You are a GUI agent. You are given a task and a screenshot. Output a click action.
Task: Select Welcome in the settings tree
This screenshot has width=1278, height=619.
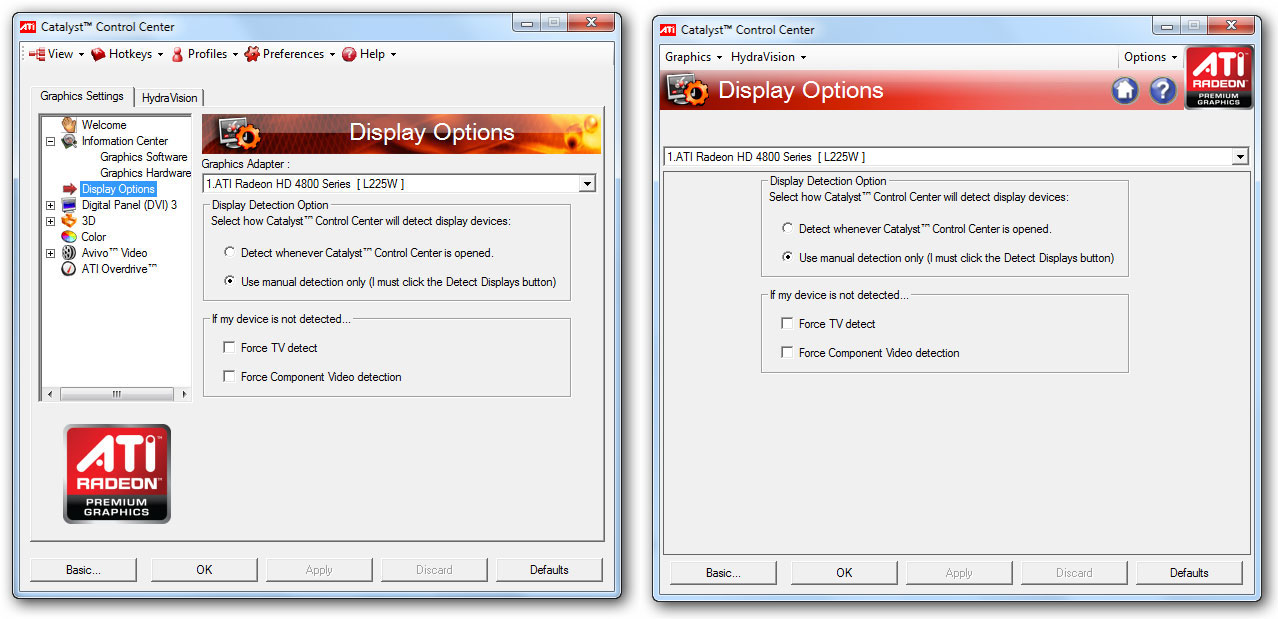(x=104, y=125)
